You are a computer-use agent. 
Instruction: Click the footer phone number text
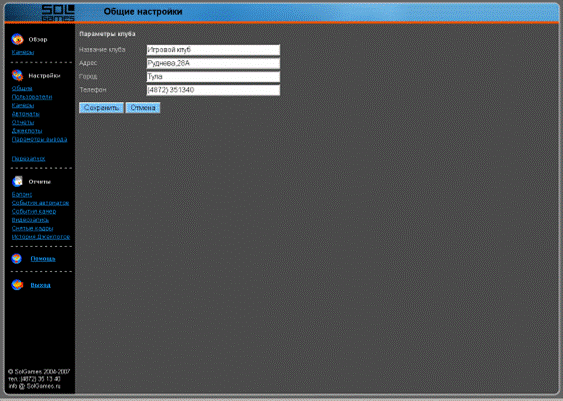34,379
